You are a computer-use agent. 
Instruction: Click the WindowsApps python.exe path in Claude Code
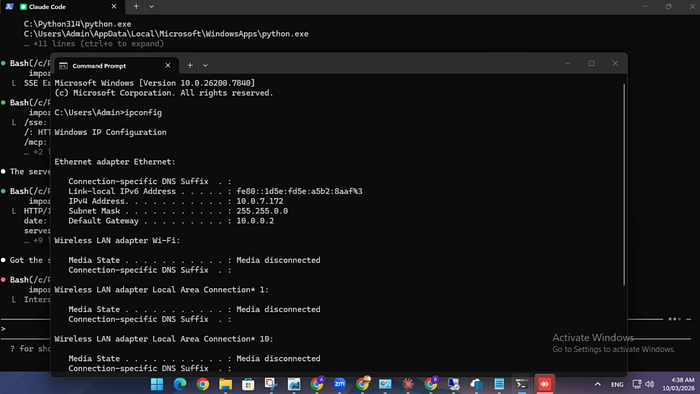tap(166, 34)
